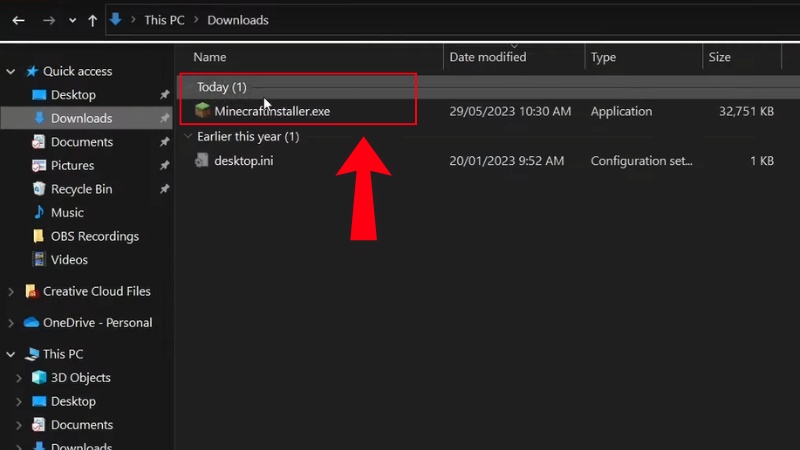
Task: Select the desktop.ini file name
Action: (243, 161)
